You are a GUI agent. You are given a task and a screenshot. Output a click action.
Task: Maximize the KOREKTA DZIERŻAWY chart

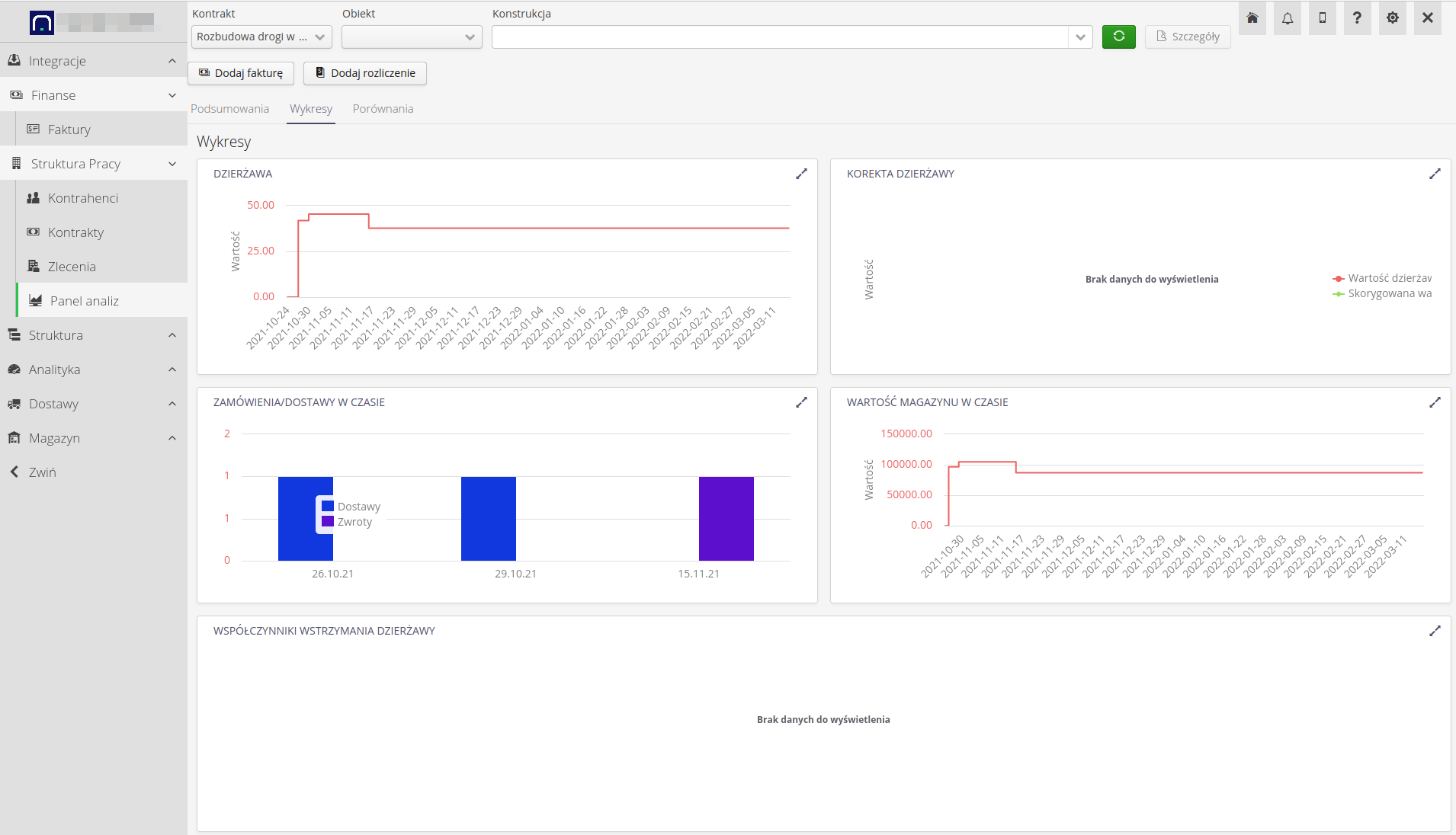coord(1435,174)
